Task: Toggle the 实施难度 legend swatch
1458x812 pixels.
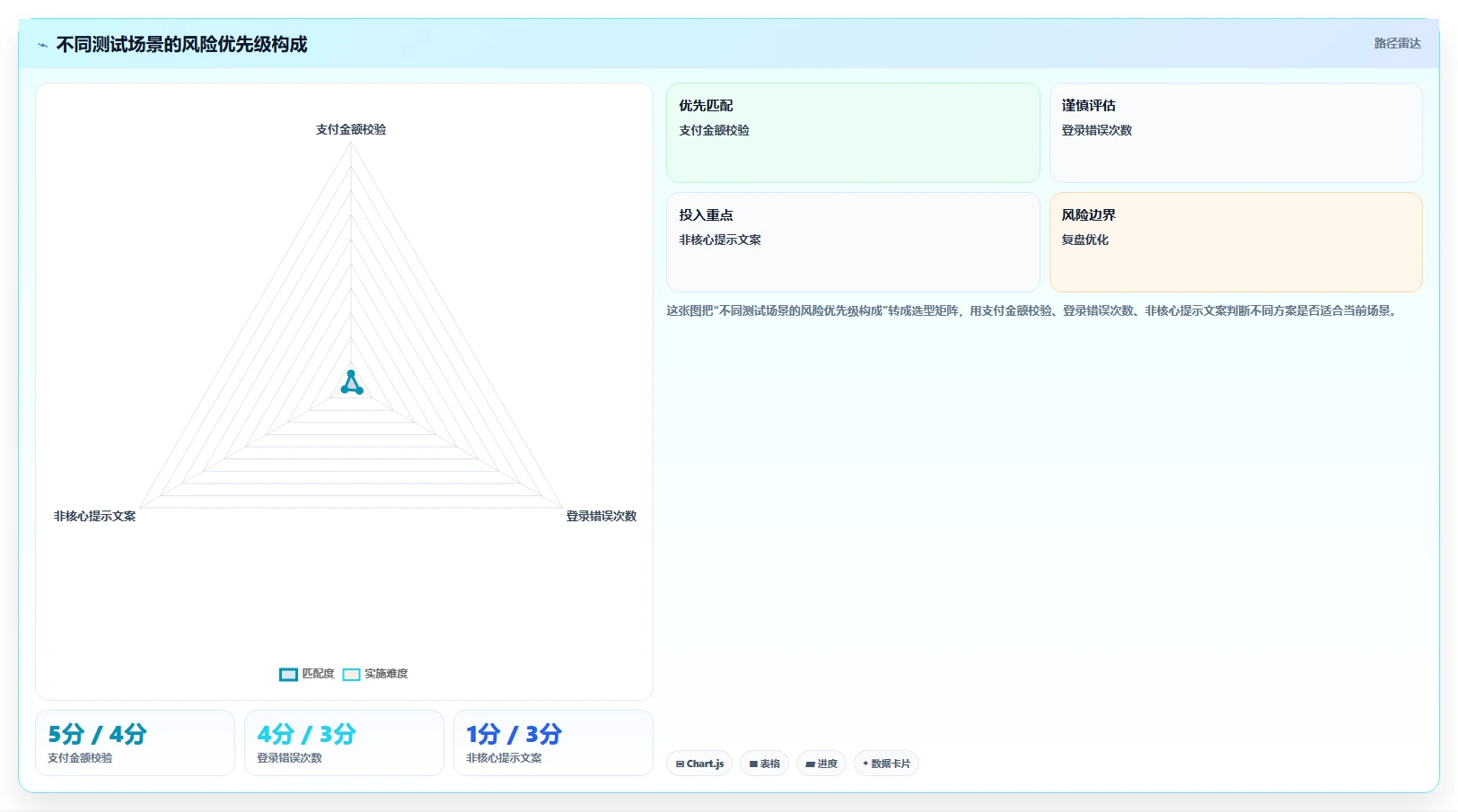Action: coord(351,675)
